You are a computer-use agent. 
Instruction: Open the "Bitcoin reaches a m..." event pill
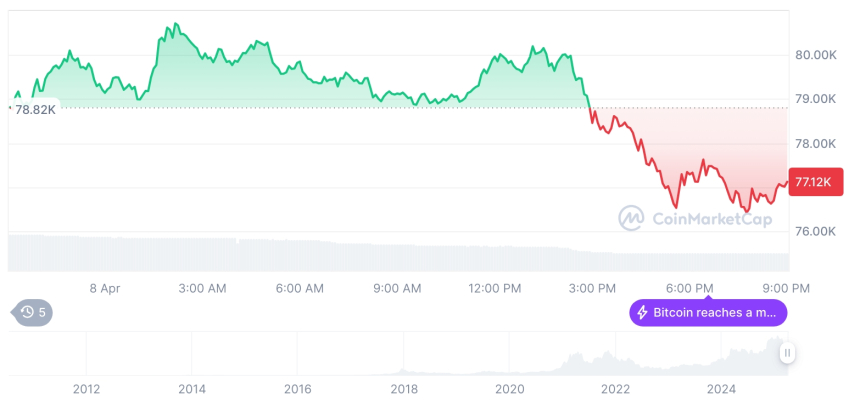(x=707, y=313)
